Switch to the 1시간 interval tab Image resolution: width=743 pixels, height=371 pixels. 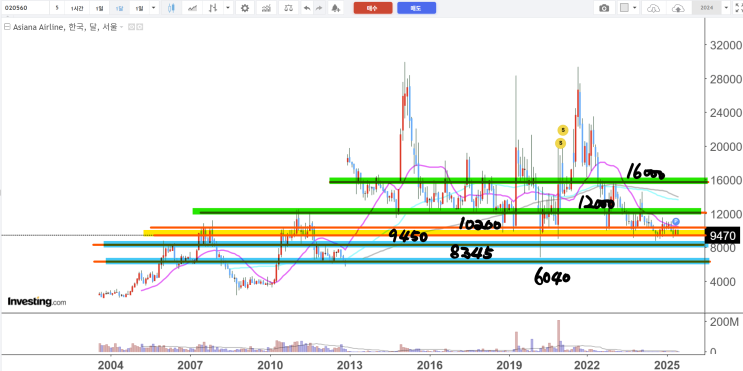pos(77,8)
